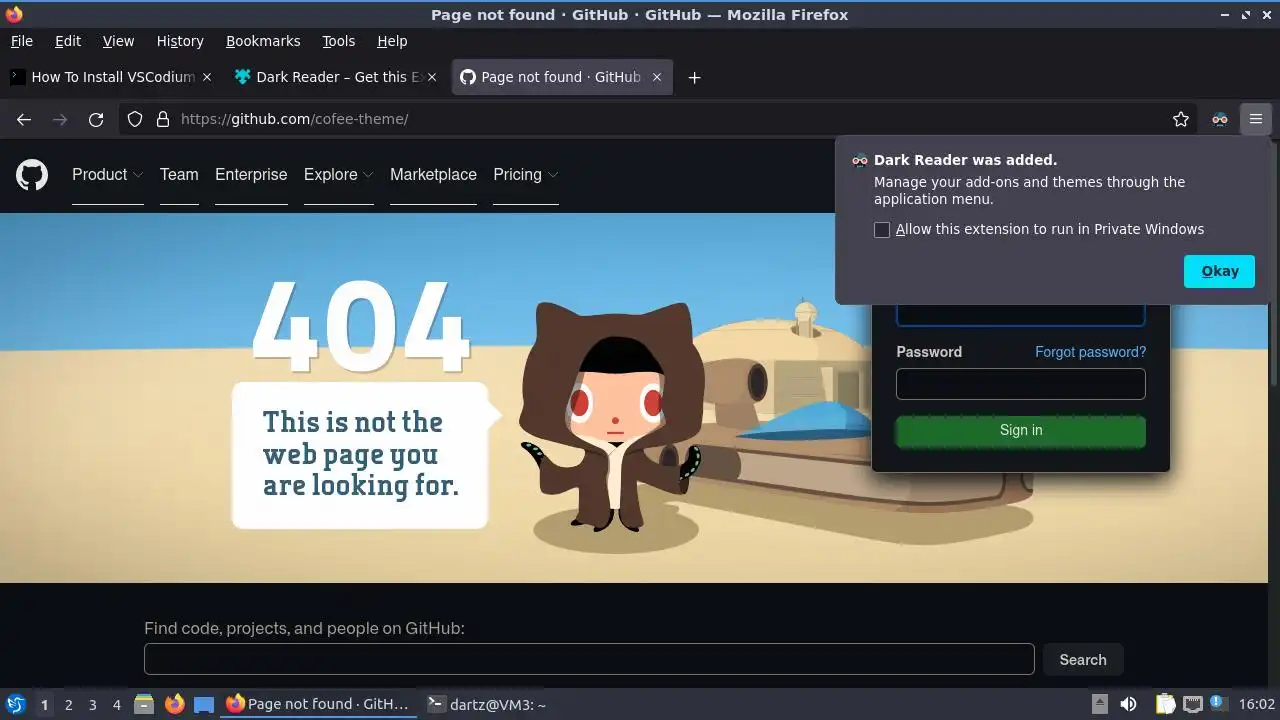
Task: Click the back navigation arrow
Action: pos(24,119)
